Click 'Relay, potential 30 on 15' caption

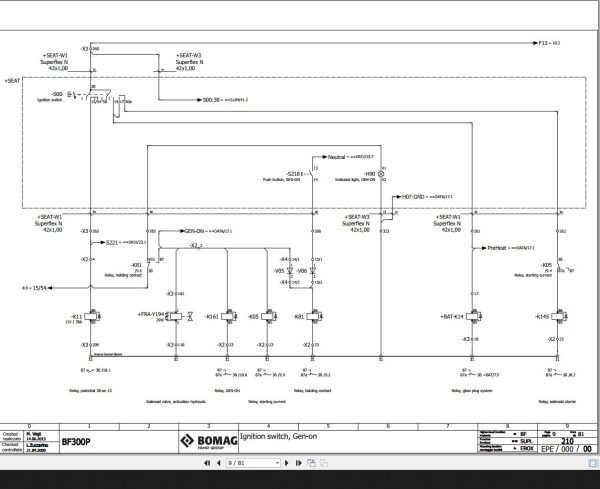coord(90,391)
